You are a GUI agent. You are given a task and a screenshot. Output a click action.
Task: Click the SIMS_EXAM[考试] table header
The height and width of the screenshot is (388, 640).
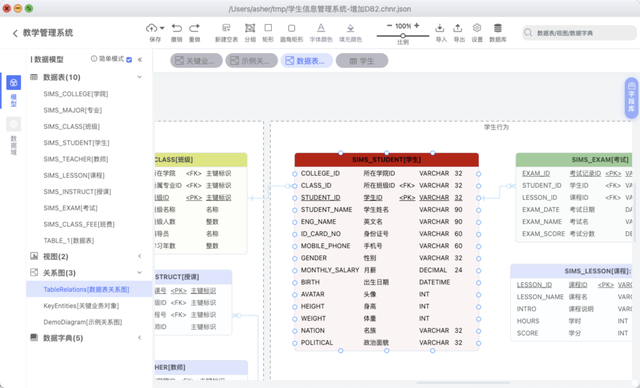coord(574,160)
